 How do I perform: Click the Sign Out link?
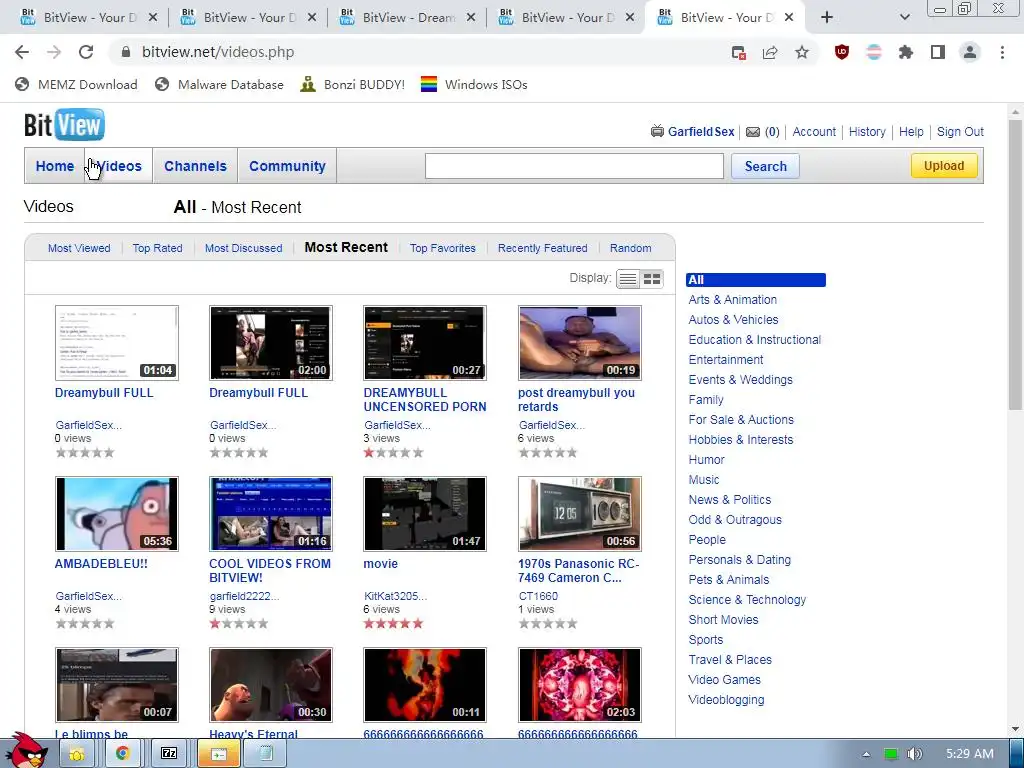coord(960,132)
